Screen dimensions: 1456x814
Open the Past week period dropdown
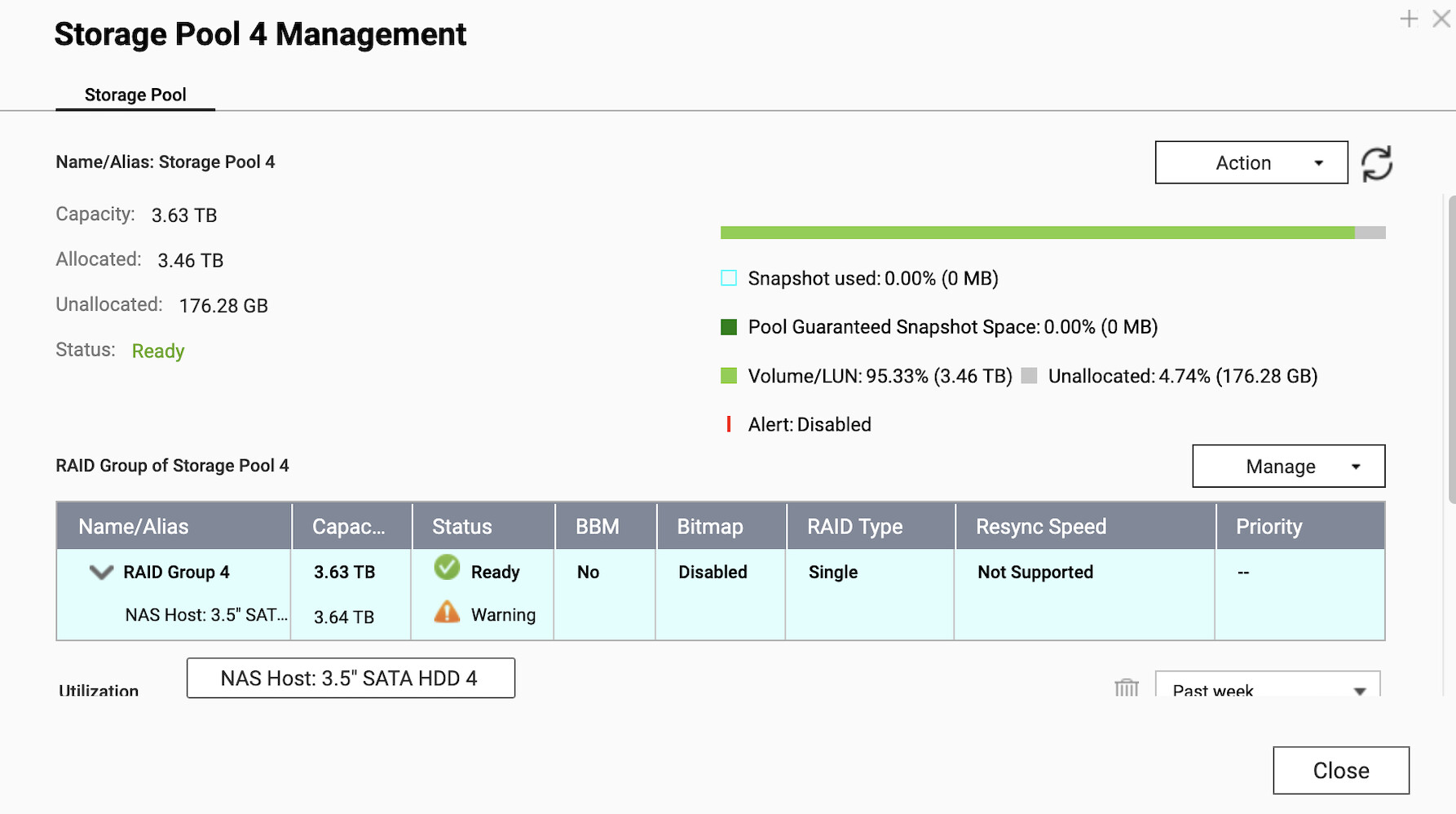coord(1267,688)
